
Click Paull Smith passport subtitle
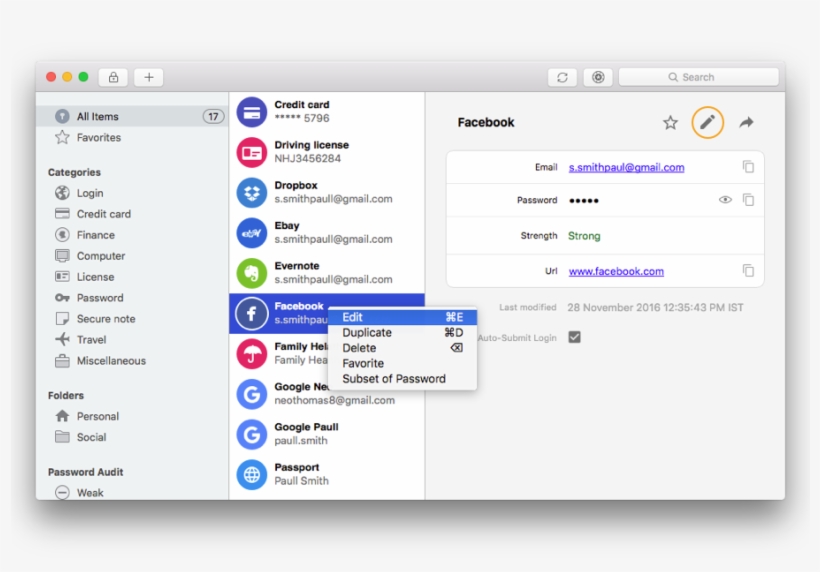point(302,481)
